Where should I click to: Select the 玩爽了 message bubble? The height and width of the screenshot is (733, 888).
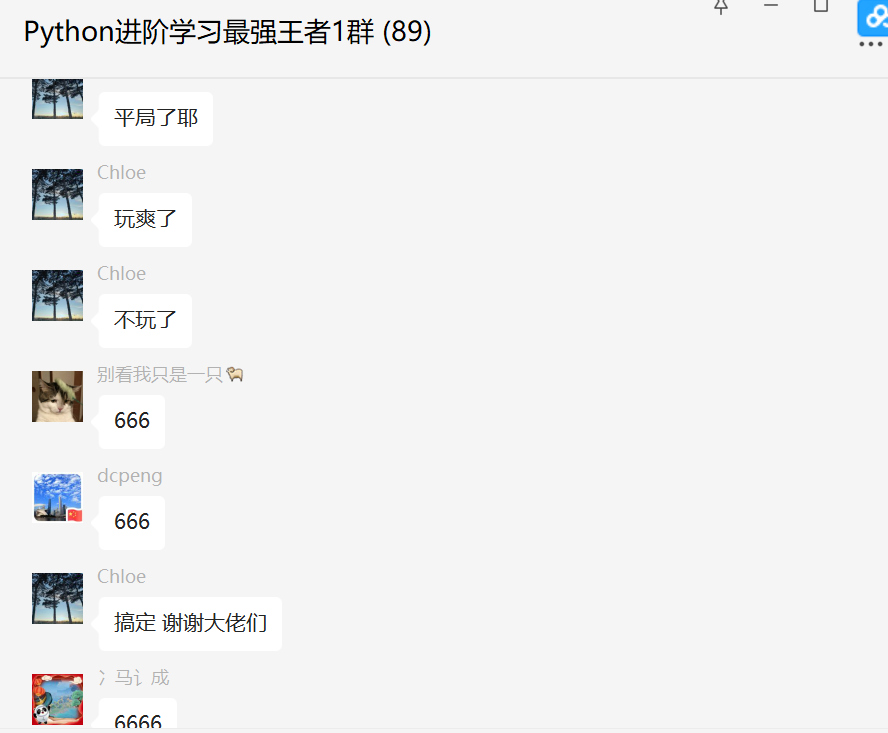pos(145,219)
